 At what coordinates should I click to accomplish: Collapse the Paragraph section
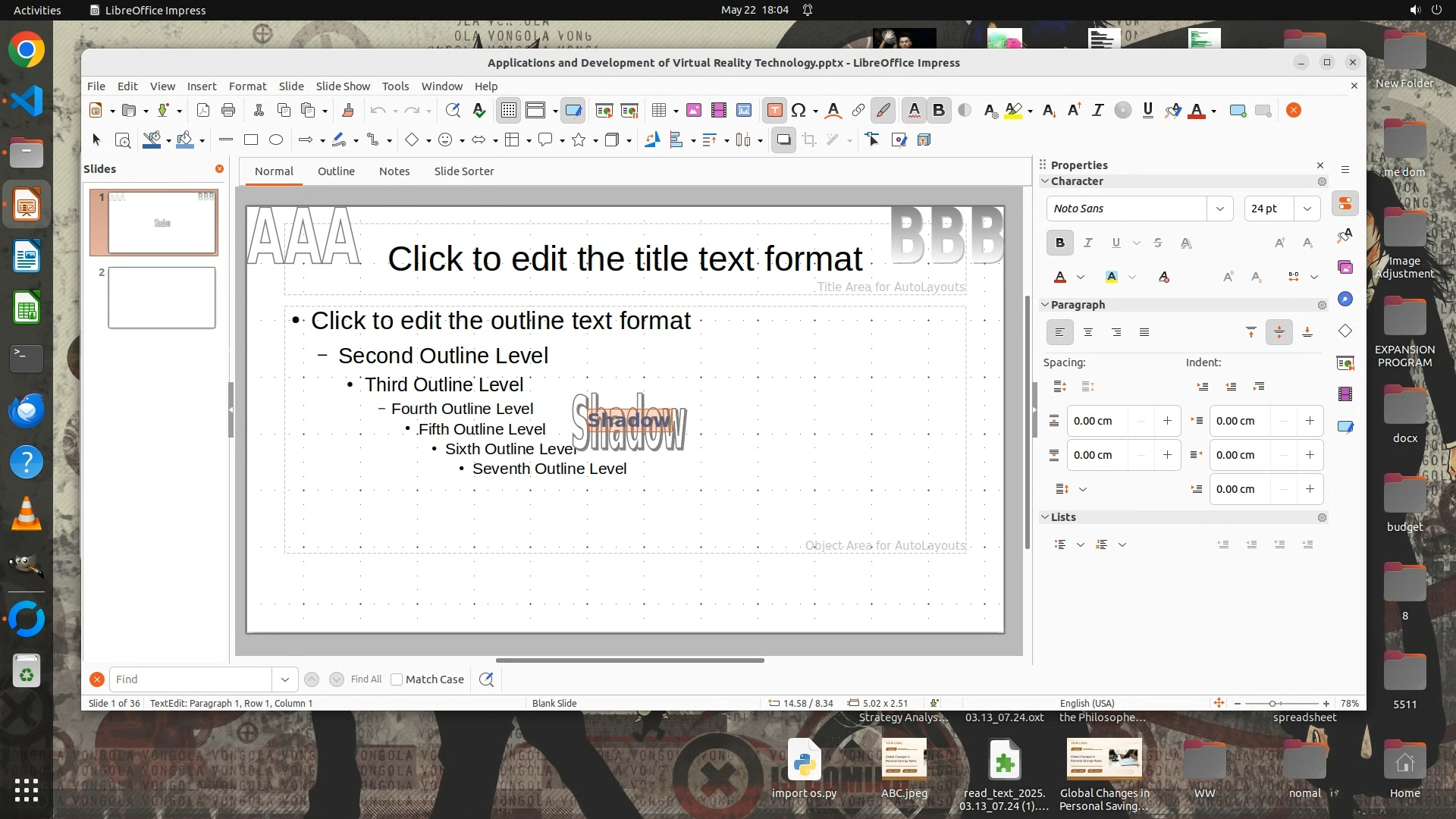point(1045,305)
